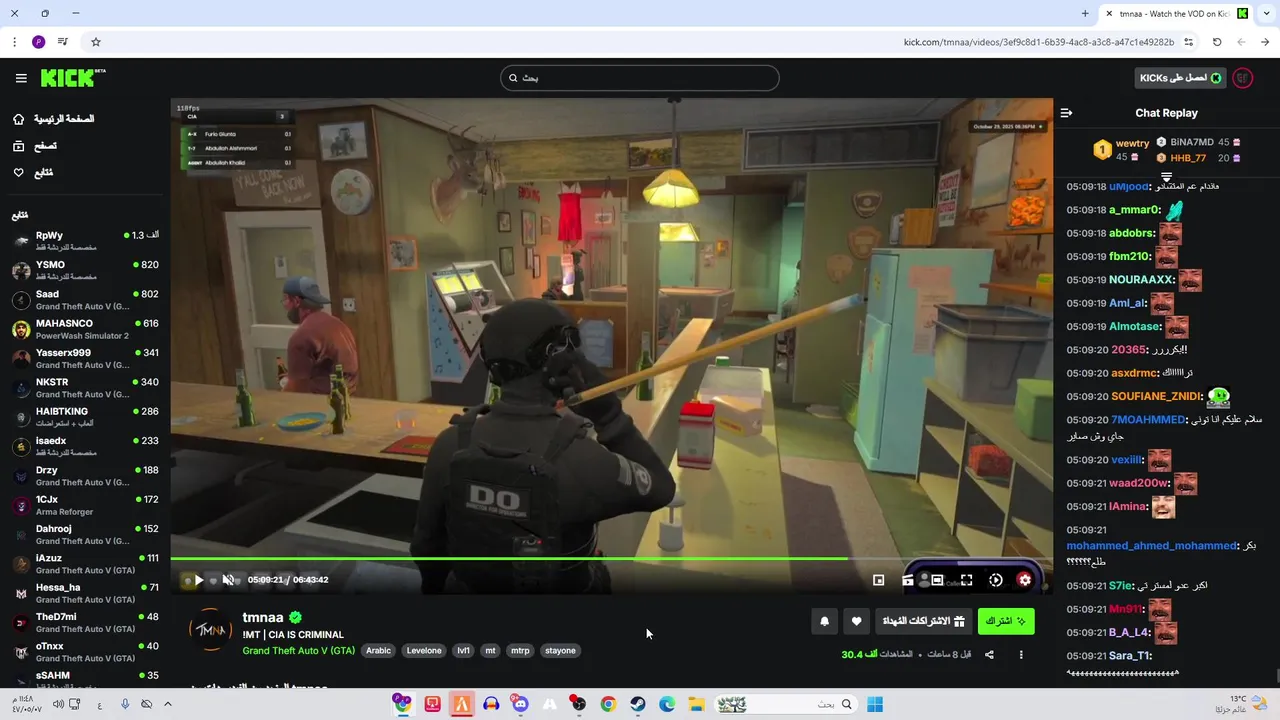Open RpWy channel in sidebar
This screenshot has width=1280, height=720.
click(x=85, y=241)
